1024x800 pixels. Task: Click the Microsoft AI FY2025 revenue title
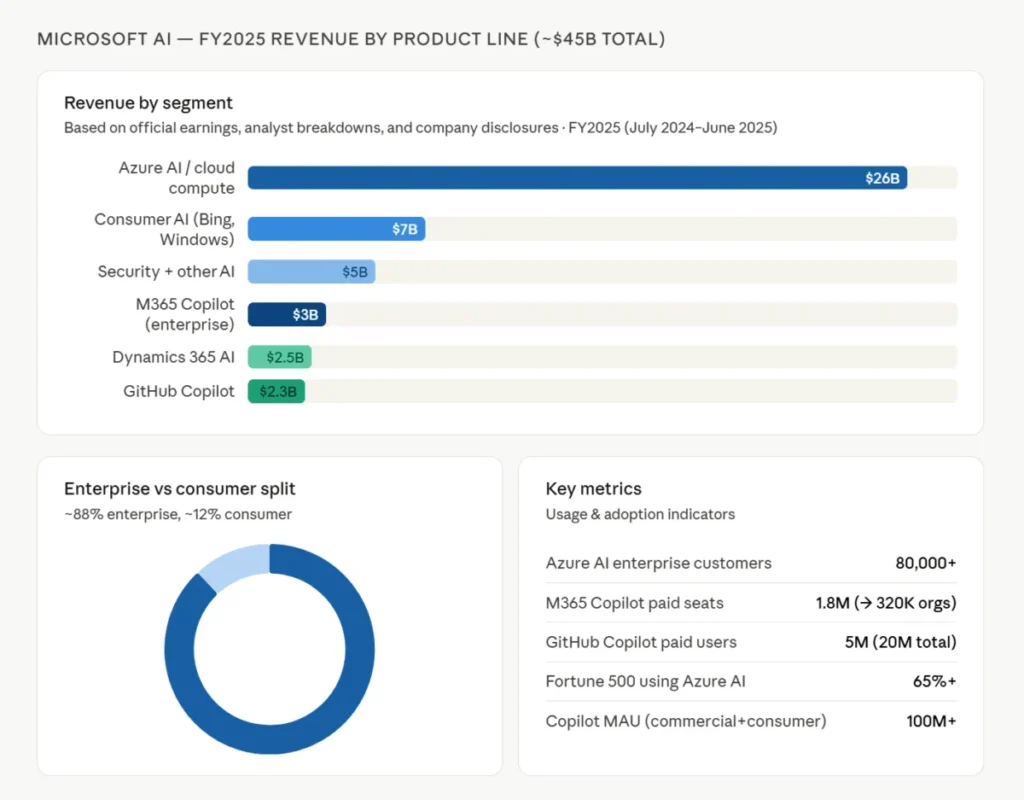click(351, 39)
